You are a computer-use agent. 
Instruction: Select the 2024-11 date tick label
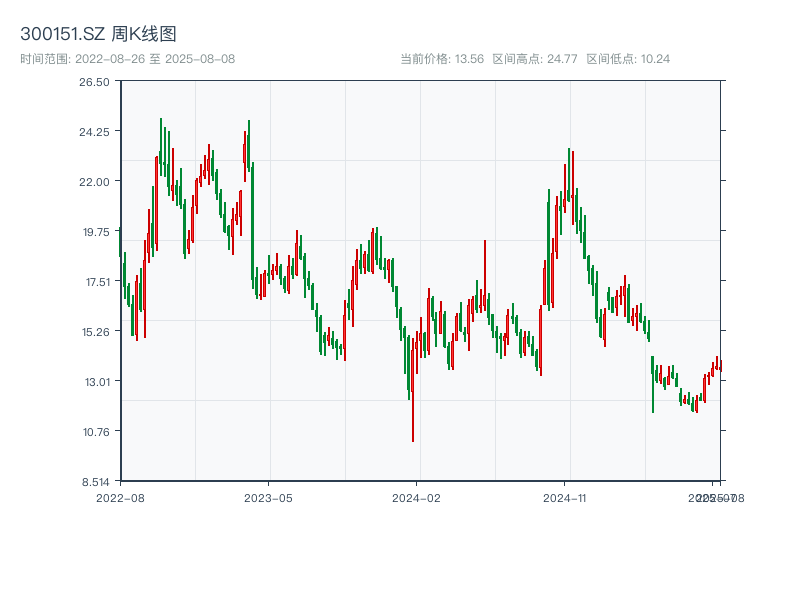coord(565,497)
